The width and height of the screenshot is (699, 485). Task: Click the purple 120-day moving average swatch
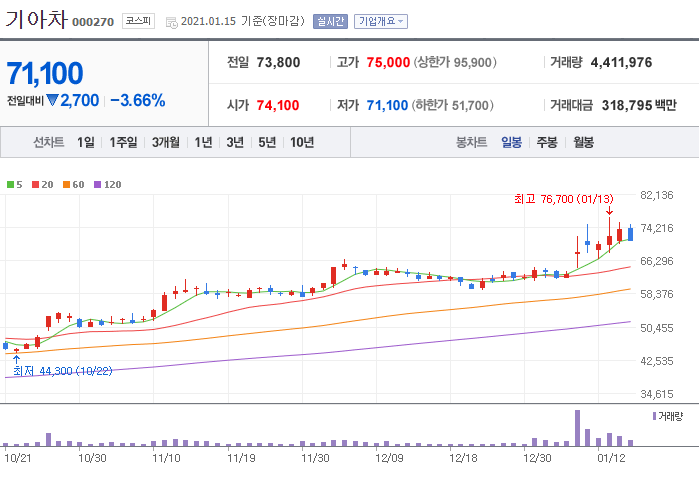98,185
